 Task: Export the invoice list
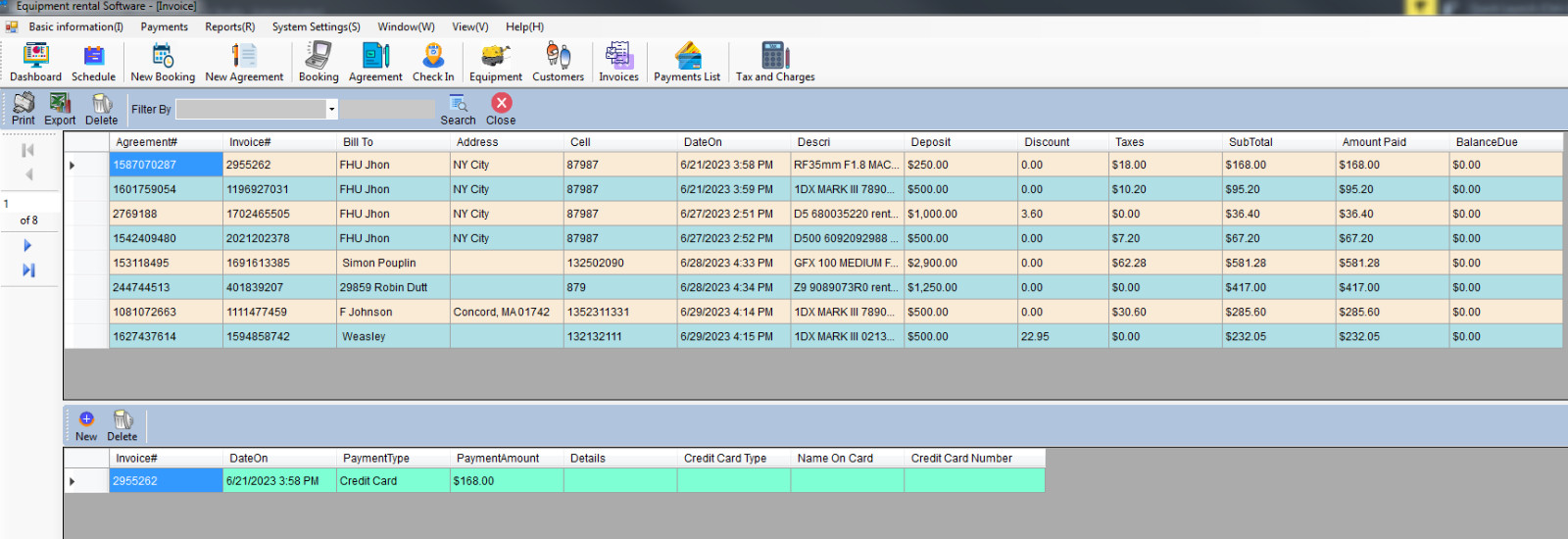[x=60, y=109]
